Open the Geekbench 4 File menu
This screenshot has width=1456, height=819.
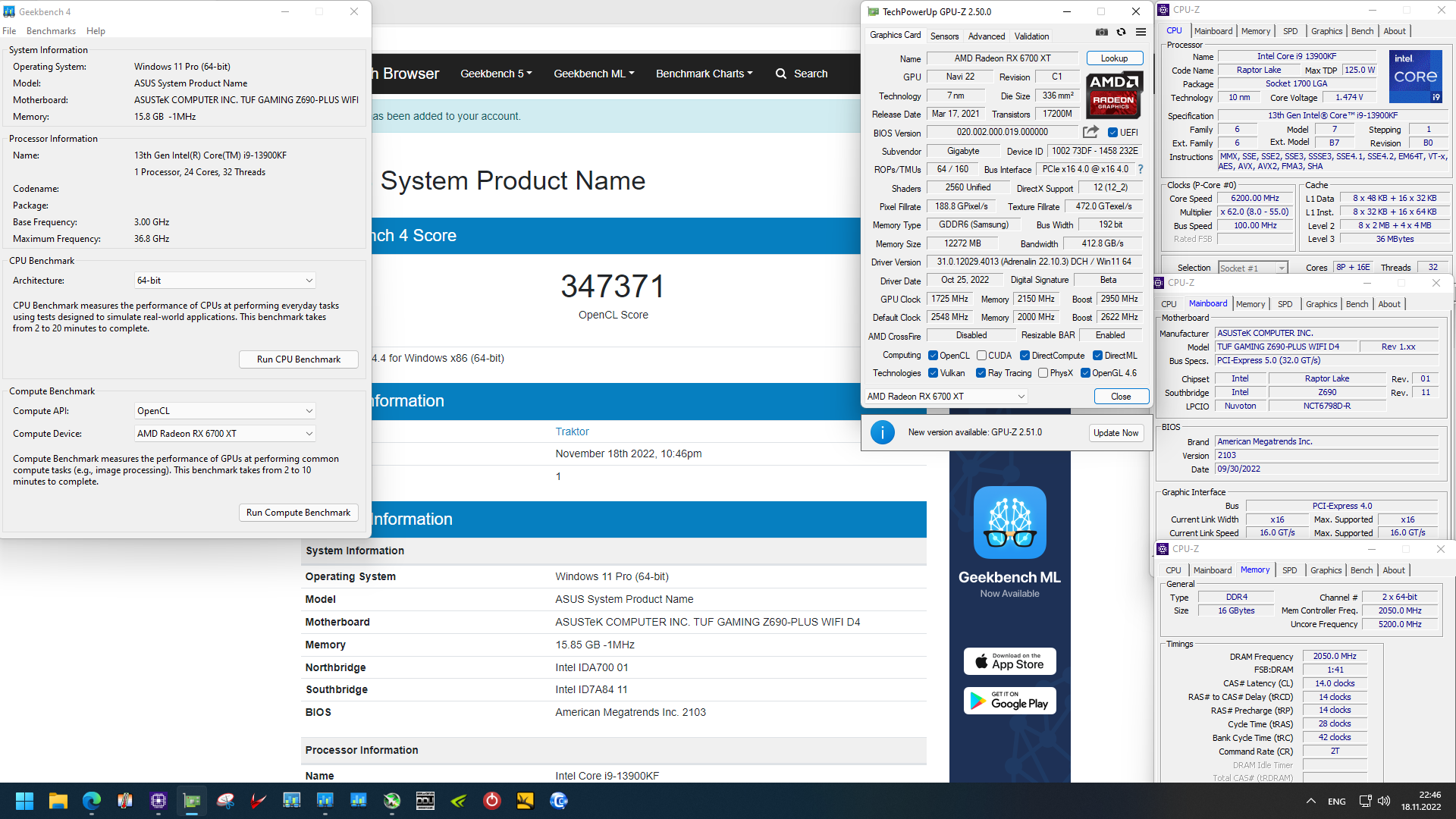pos(9,31)
